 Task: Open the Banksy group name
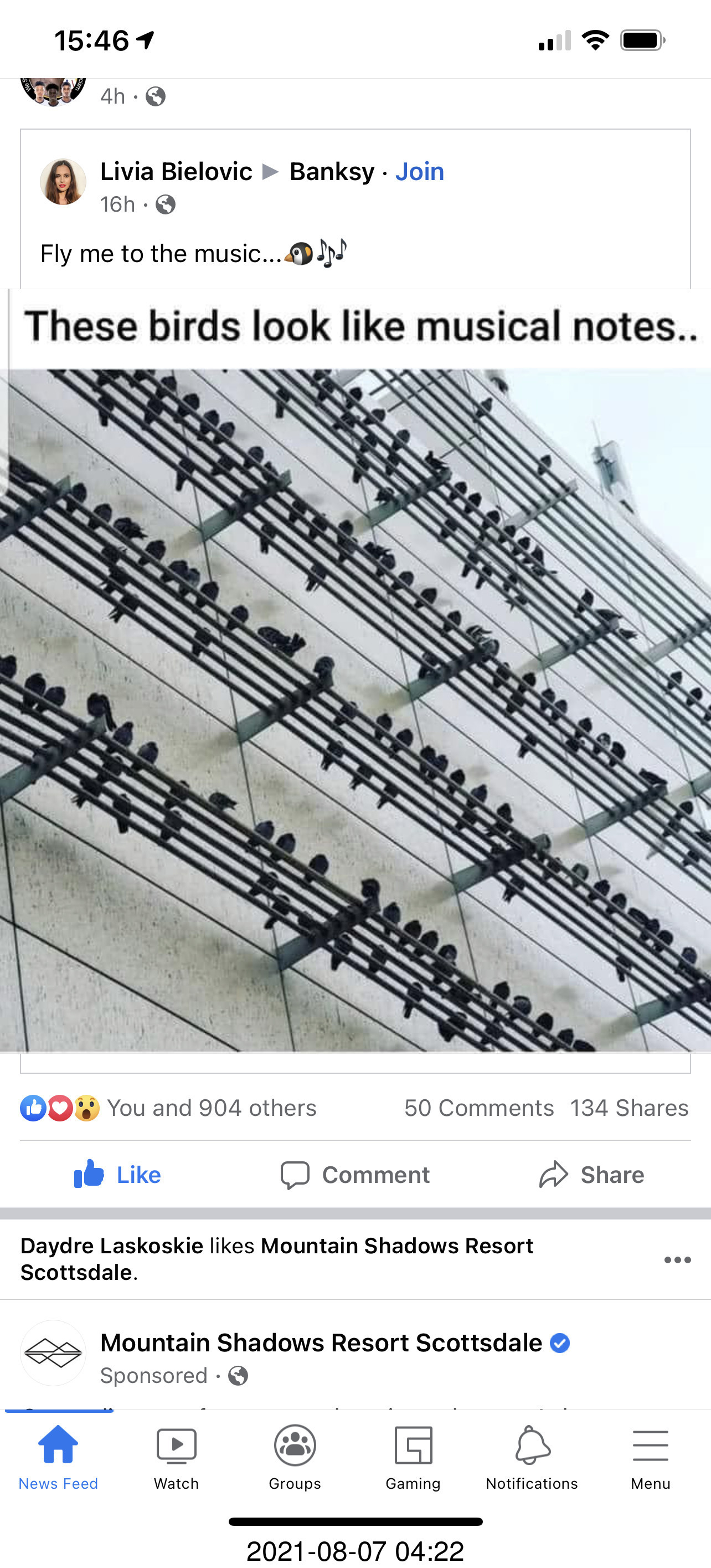click(332, 172)
